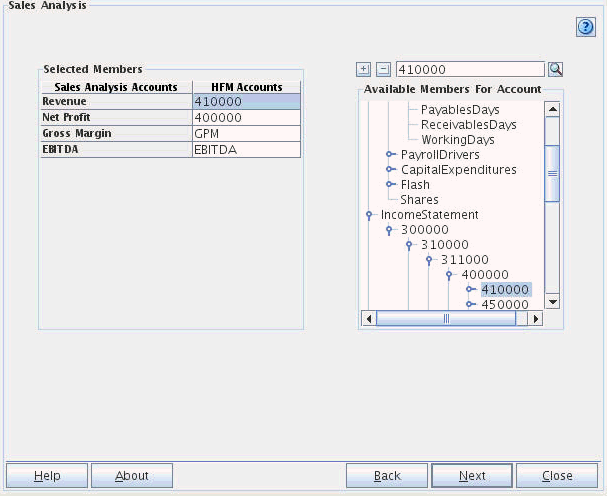Screen dimensions: 607x496
Task: Select WorkingDays in the tree
Action: tap(458, 139)
